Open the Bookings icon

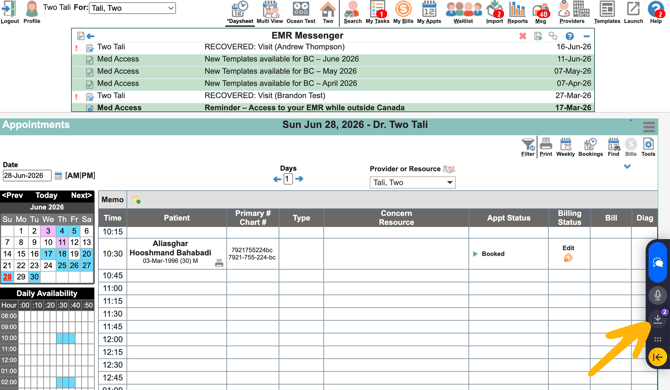(591, 147)
